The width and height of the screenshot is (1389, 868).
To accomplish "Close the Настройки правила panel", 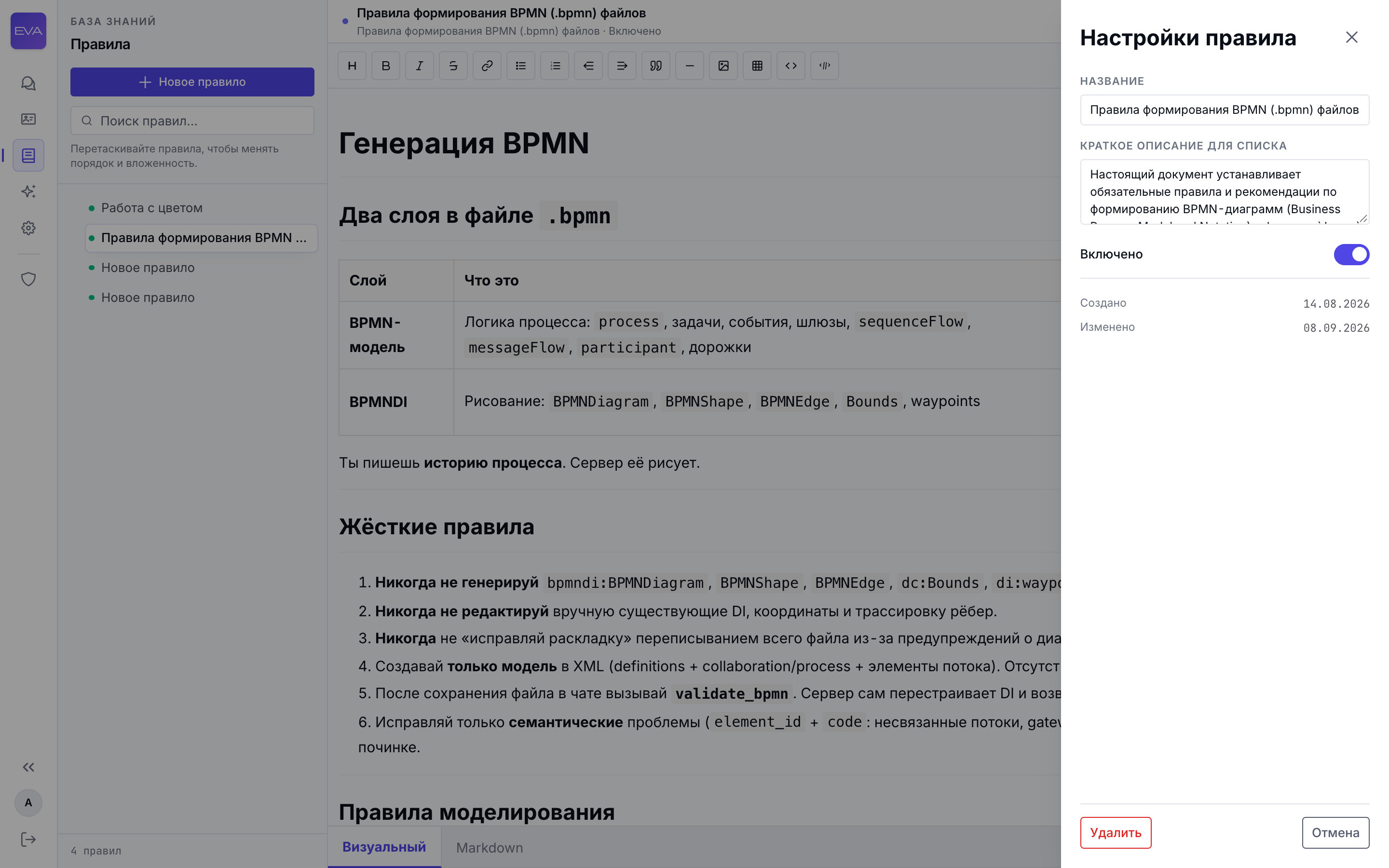I will click(x=1352, y=37).
